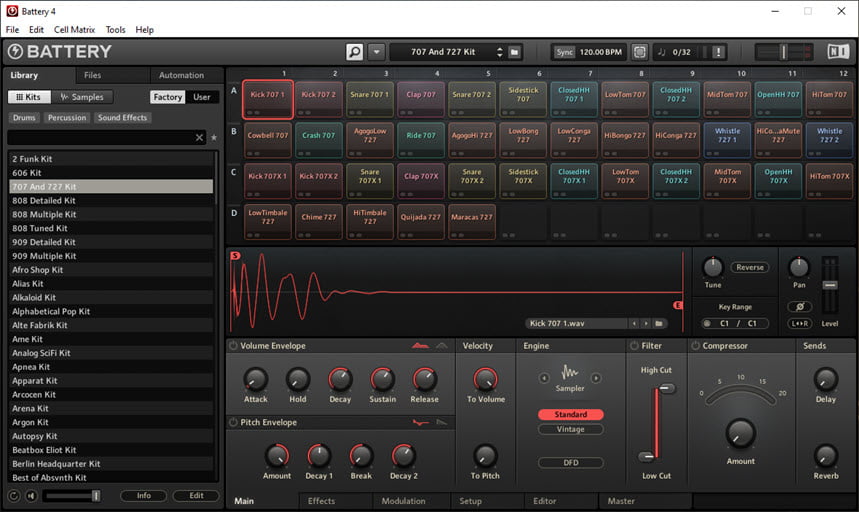Screen dimensions: 859x512
Task: Select Standard sampler mode
Action: (x=570, y=415)
